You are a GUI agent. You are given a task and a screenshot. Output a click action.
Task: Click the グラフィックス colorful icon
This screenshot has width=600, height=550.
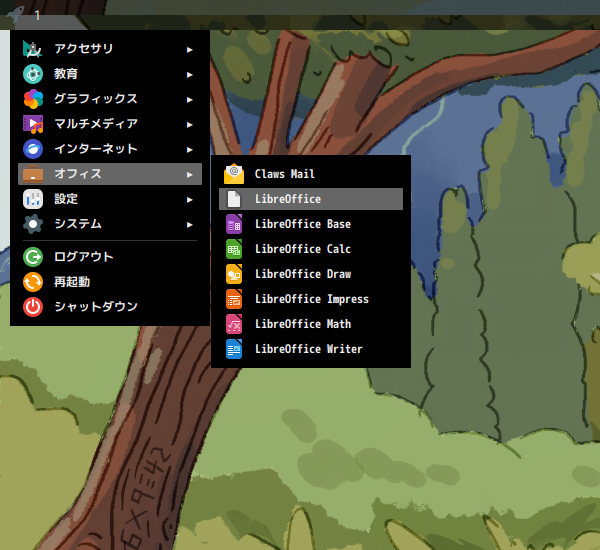(x=33, y=99)
